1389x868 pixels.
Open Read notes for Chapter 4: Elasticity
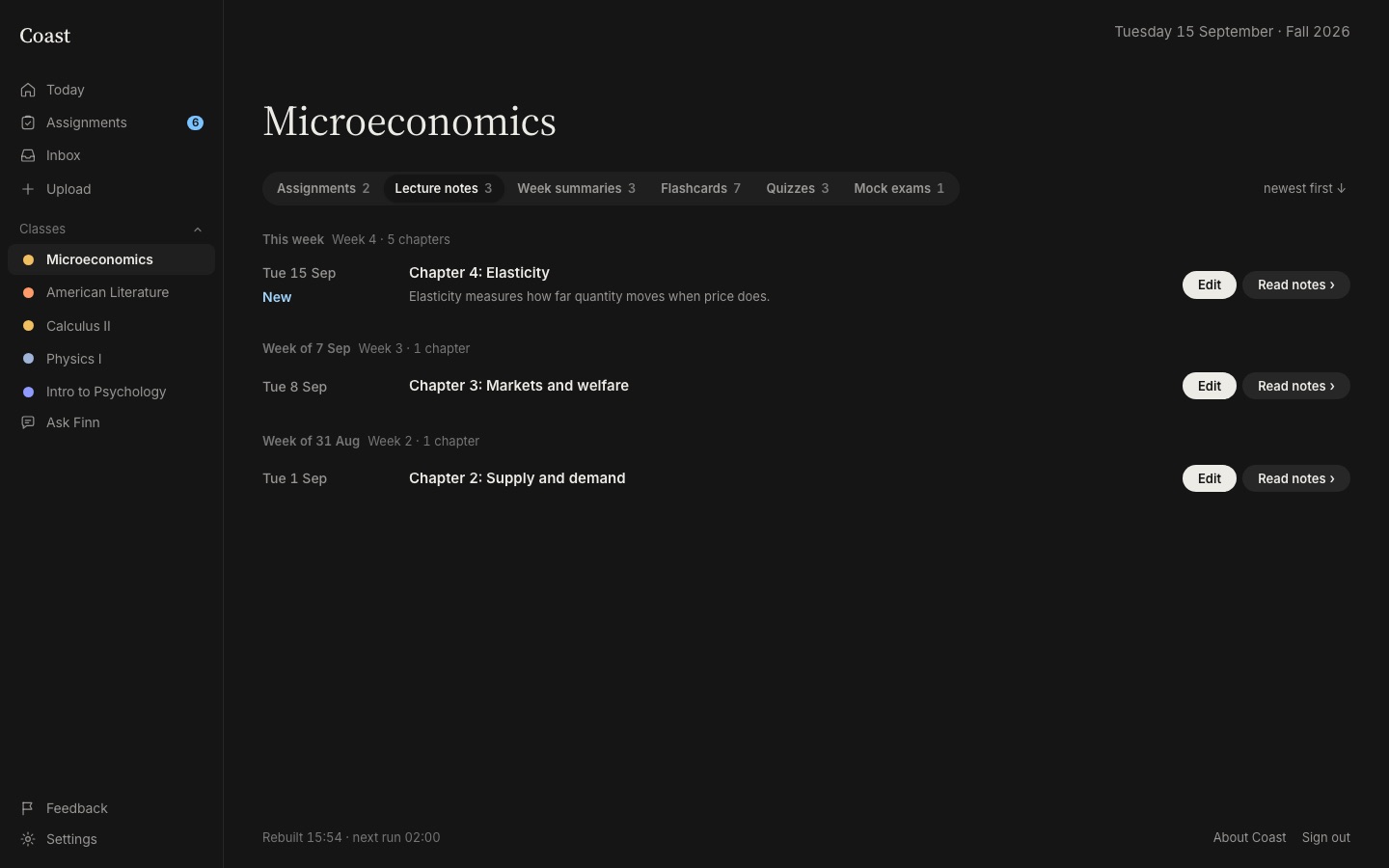[x=1295, y=285]
